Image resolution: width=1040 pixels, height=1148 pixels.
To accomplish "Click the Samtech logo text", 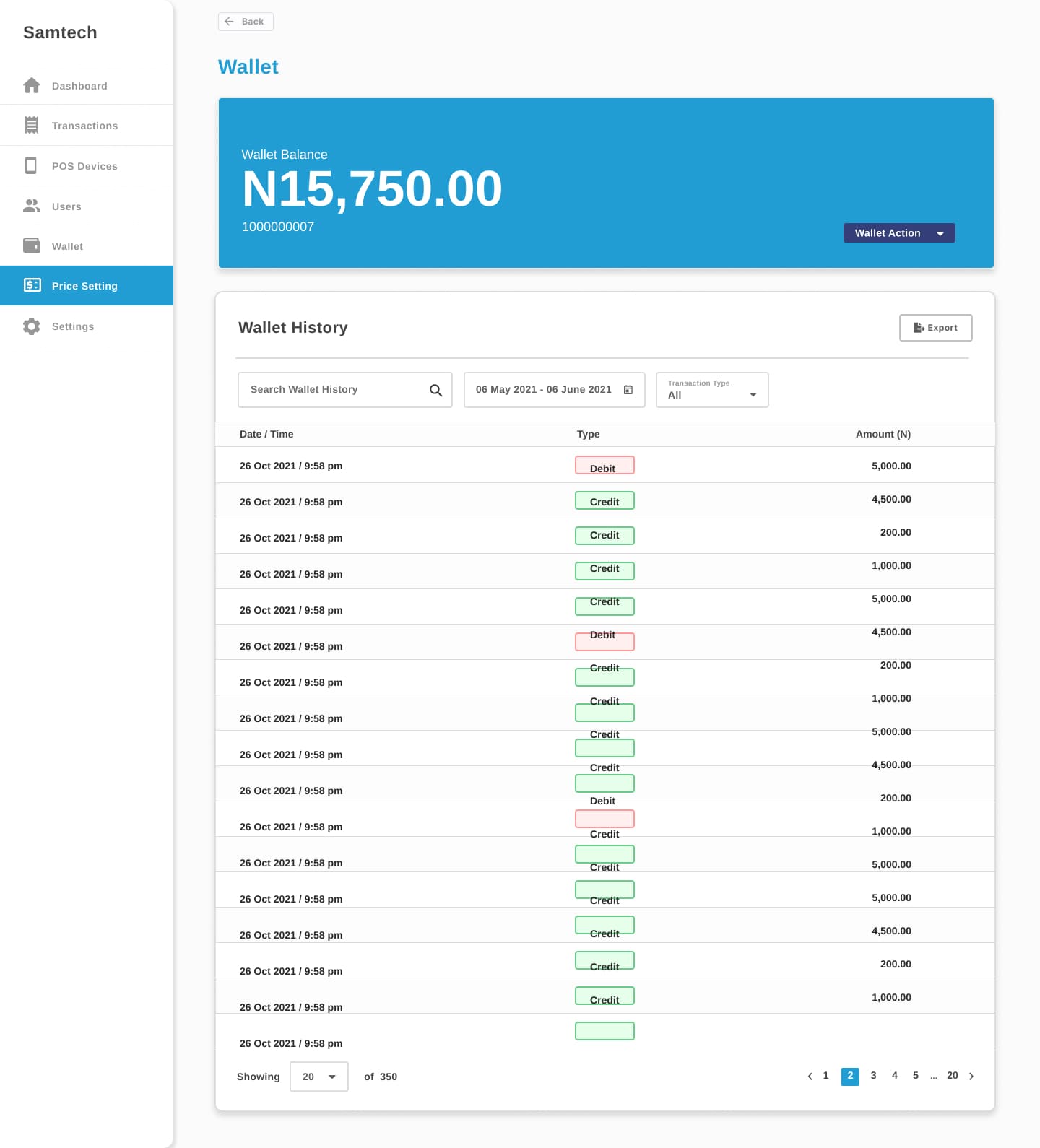I will pyautogui.click(x=60, y=32).
